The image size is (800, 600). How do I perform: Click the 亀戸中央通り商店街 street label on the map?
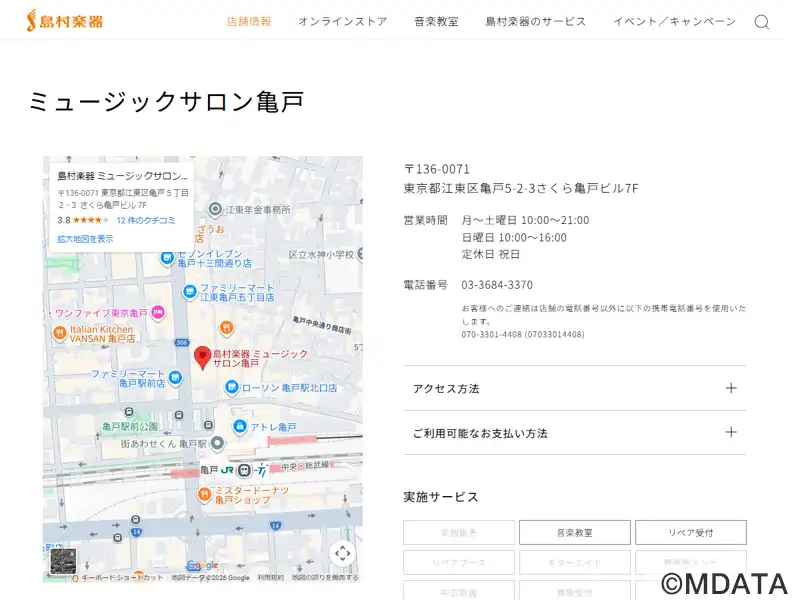point(322,326)
